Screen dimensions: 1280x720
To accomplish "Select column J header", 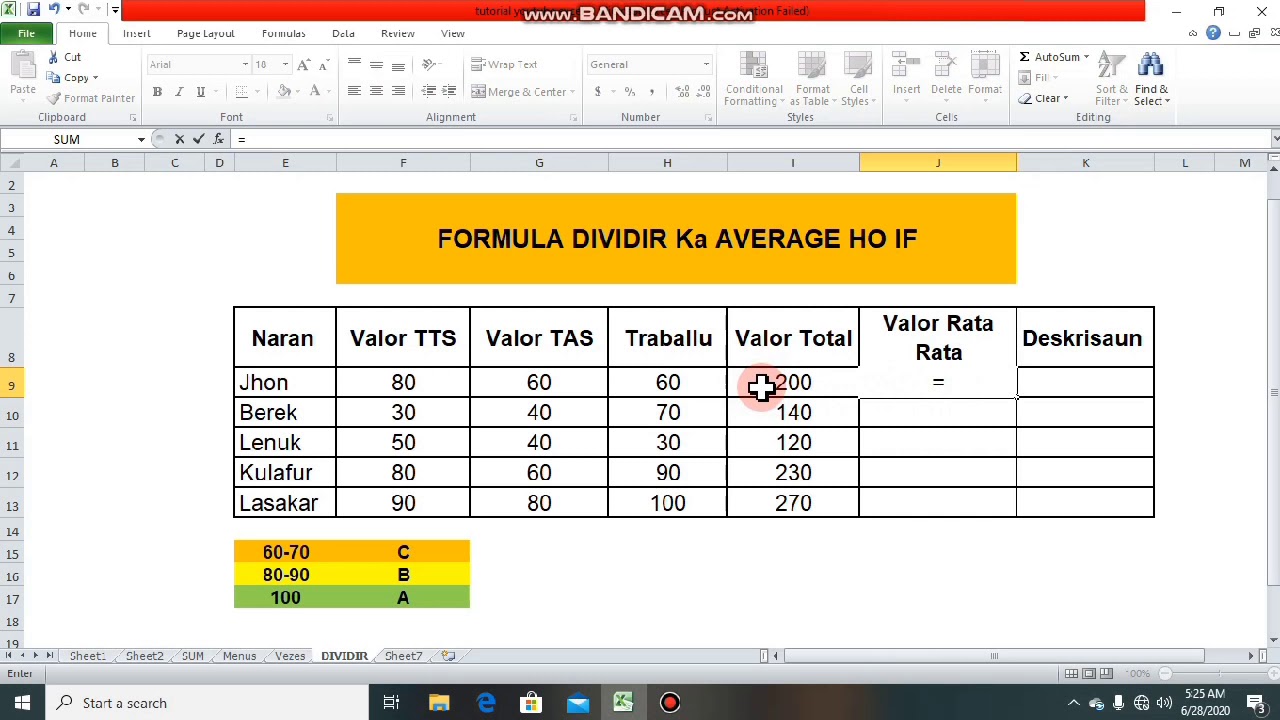I will click(938, 162).
